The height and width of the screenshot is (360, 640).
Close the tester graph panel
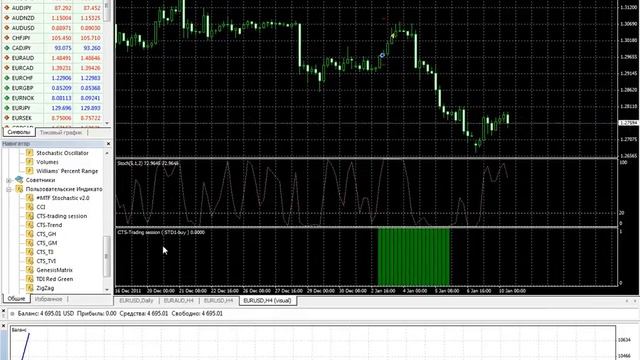click(3, 326)
